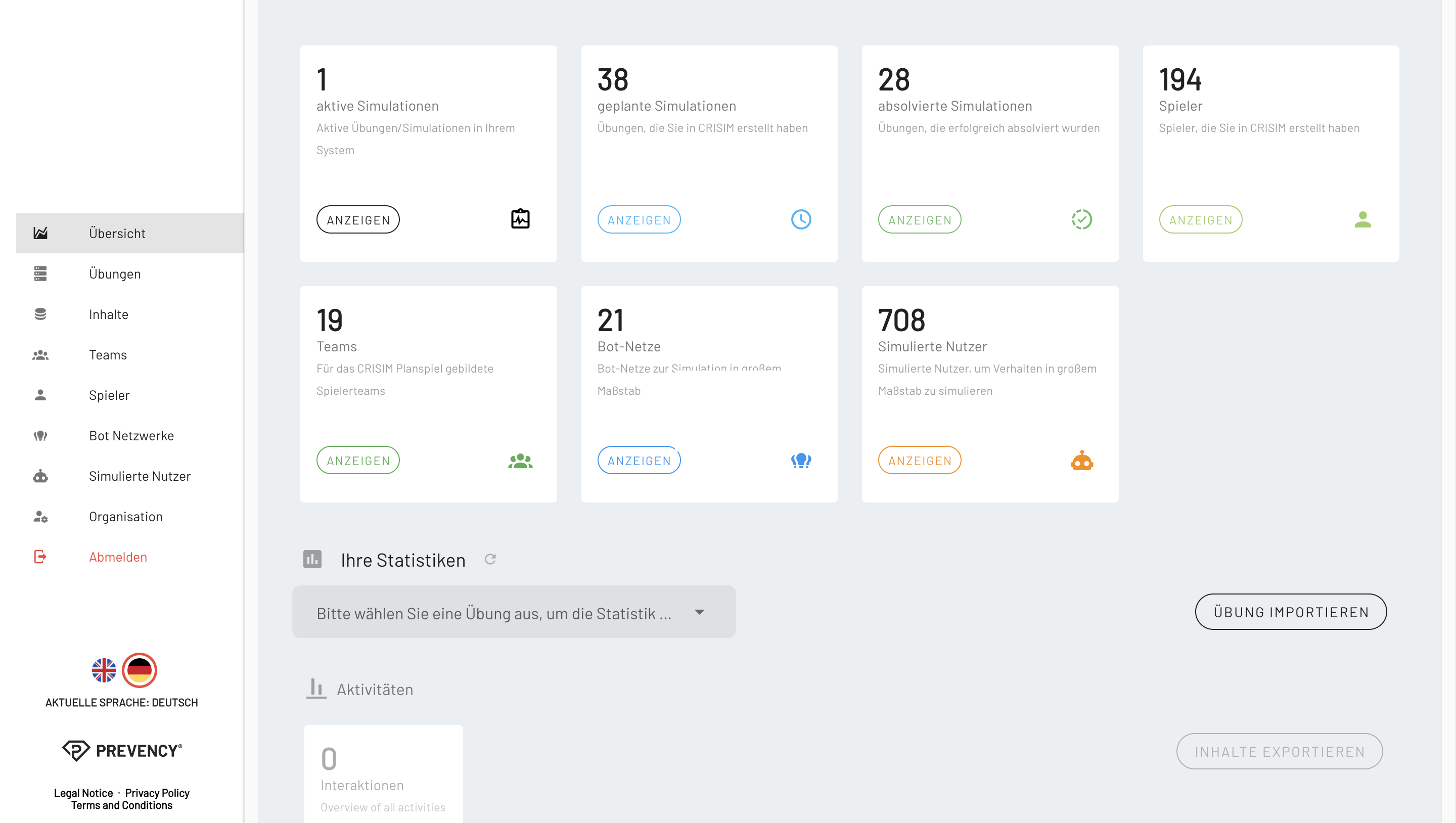Image resolution: width=1456 pixels, height=823 pixels.
Task: Click the green person icon on Spieler card
Action: (1363, 219)
